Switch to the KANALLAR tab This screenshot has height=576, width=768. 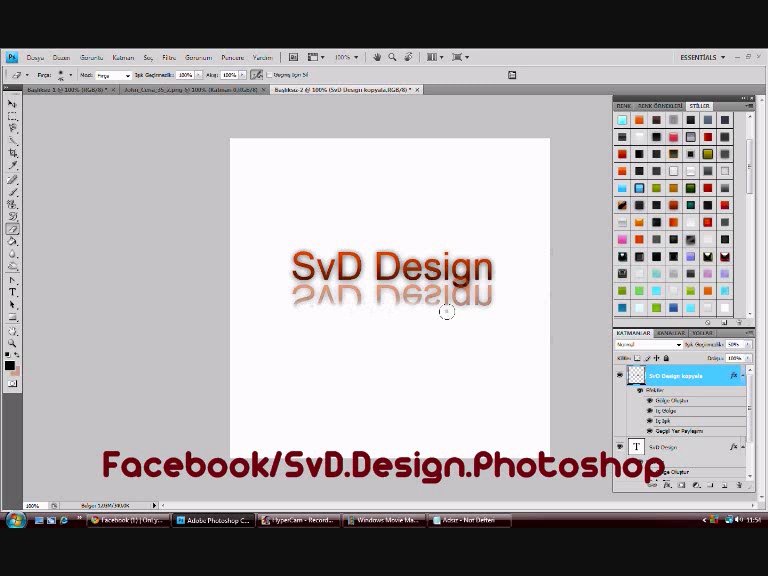click(671, 333)
